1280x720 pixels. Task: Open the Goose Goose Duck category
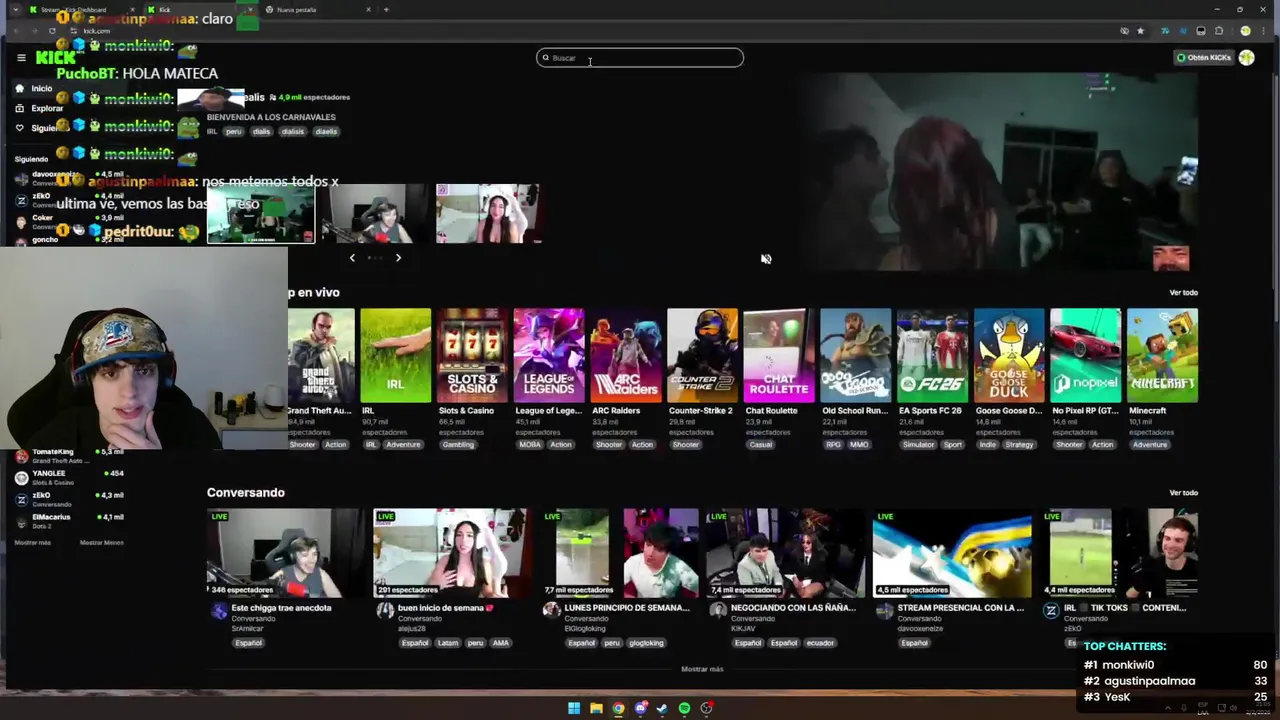pos(1009,355)
